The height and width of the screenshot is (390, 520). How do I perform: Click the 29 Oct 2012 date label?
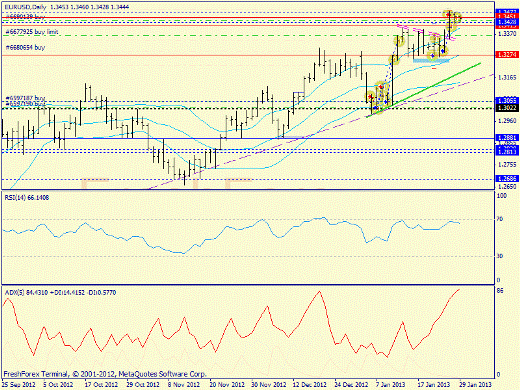point(143,384)
